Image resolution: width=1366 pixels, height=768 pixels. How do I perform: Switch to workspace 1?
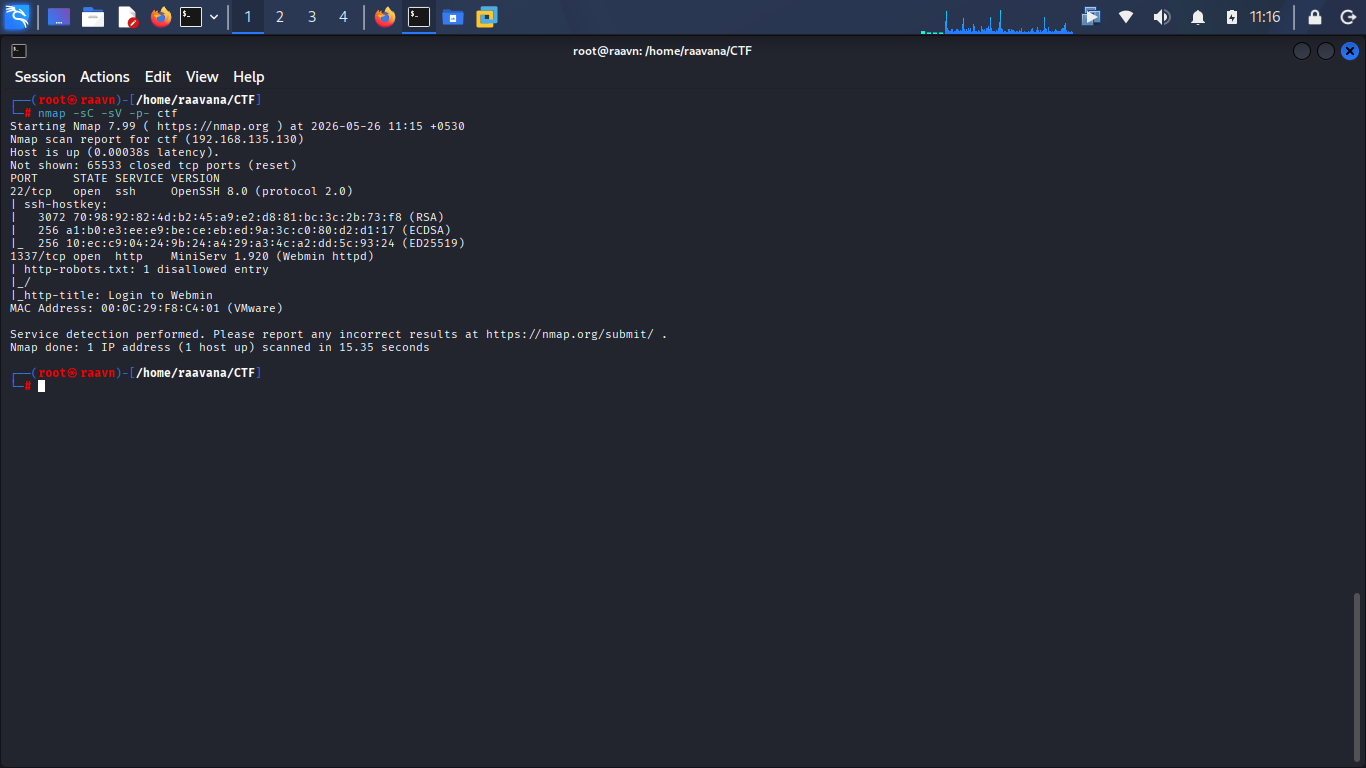click(x=248, y=17)
